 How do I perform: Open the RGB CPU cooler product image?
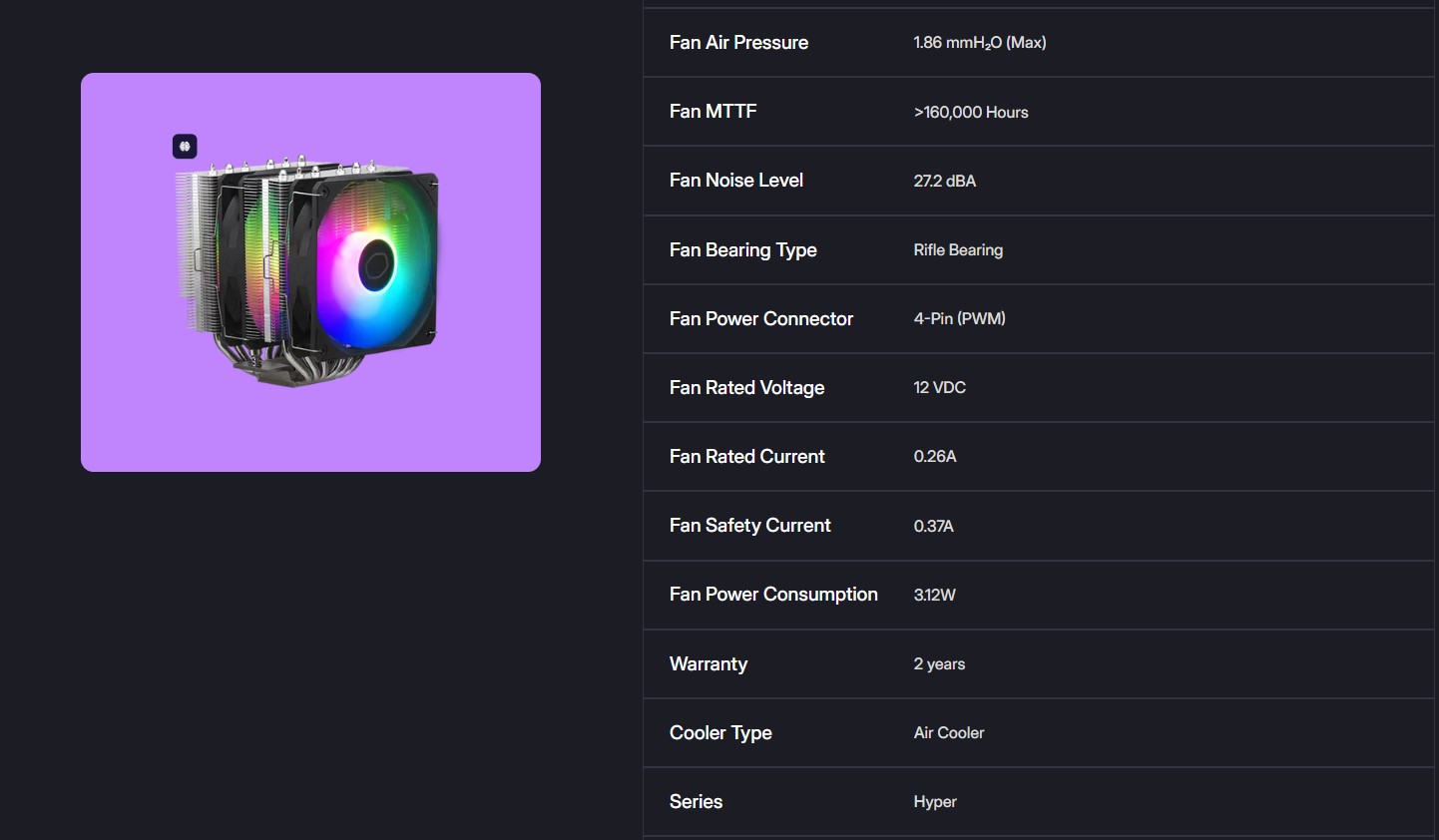[310, 271]
